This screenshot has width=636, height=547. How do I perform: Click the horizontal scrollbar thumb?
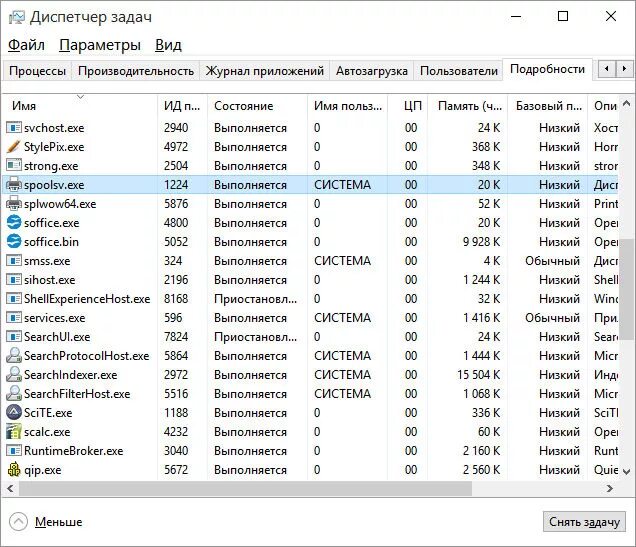(x=245, y=489)
